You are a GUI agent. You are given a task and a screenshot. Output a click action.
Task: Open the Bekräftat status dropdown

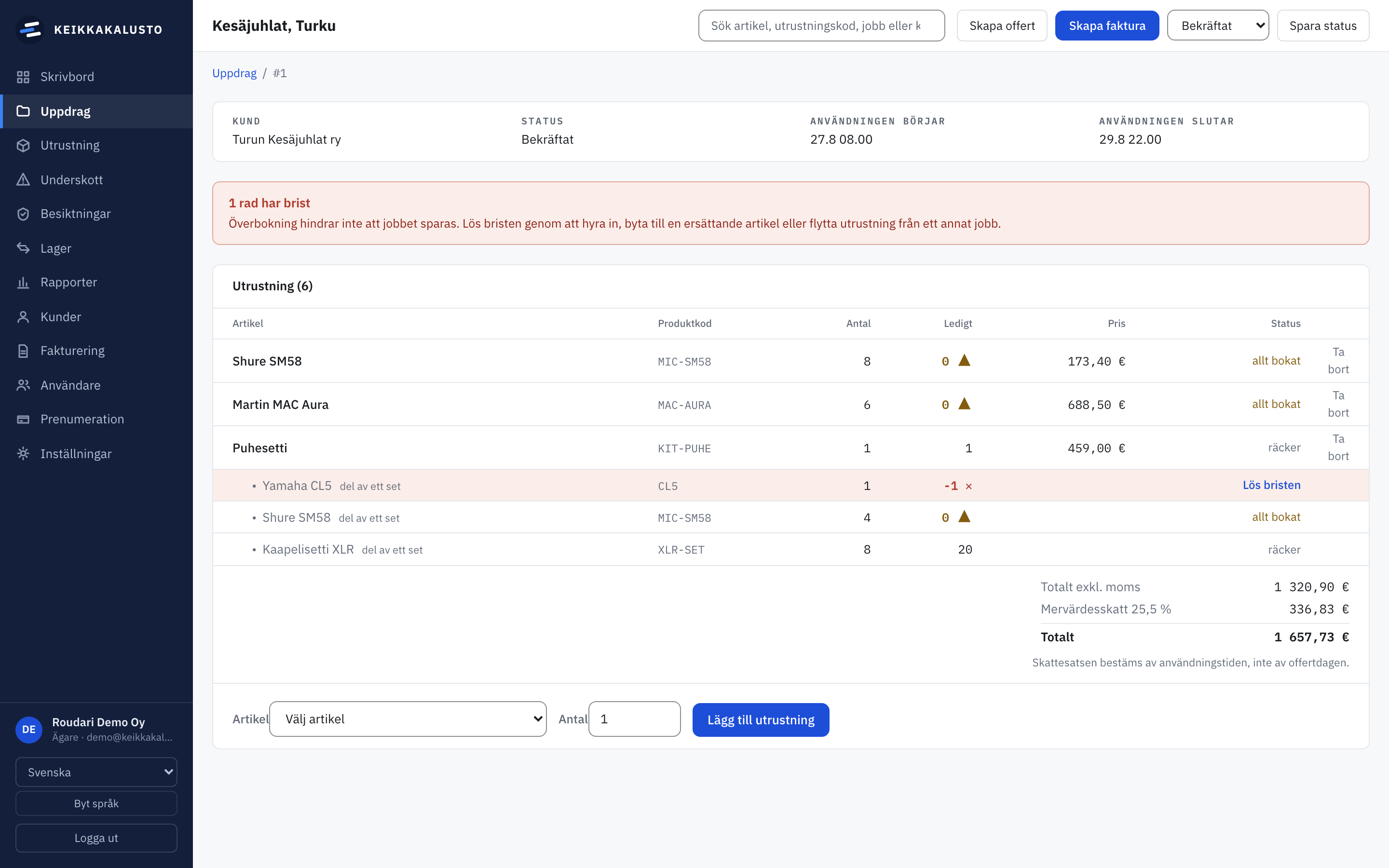(x=1217, y=26)
